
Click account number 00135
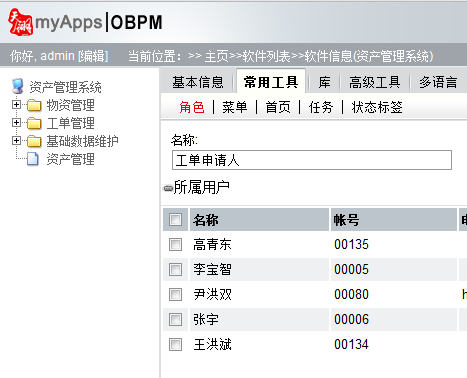(351, 245)
